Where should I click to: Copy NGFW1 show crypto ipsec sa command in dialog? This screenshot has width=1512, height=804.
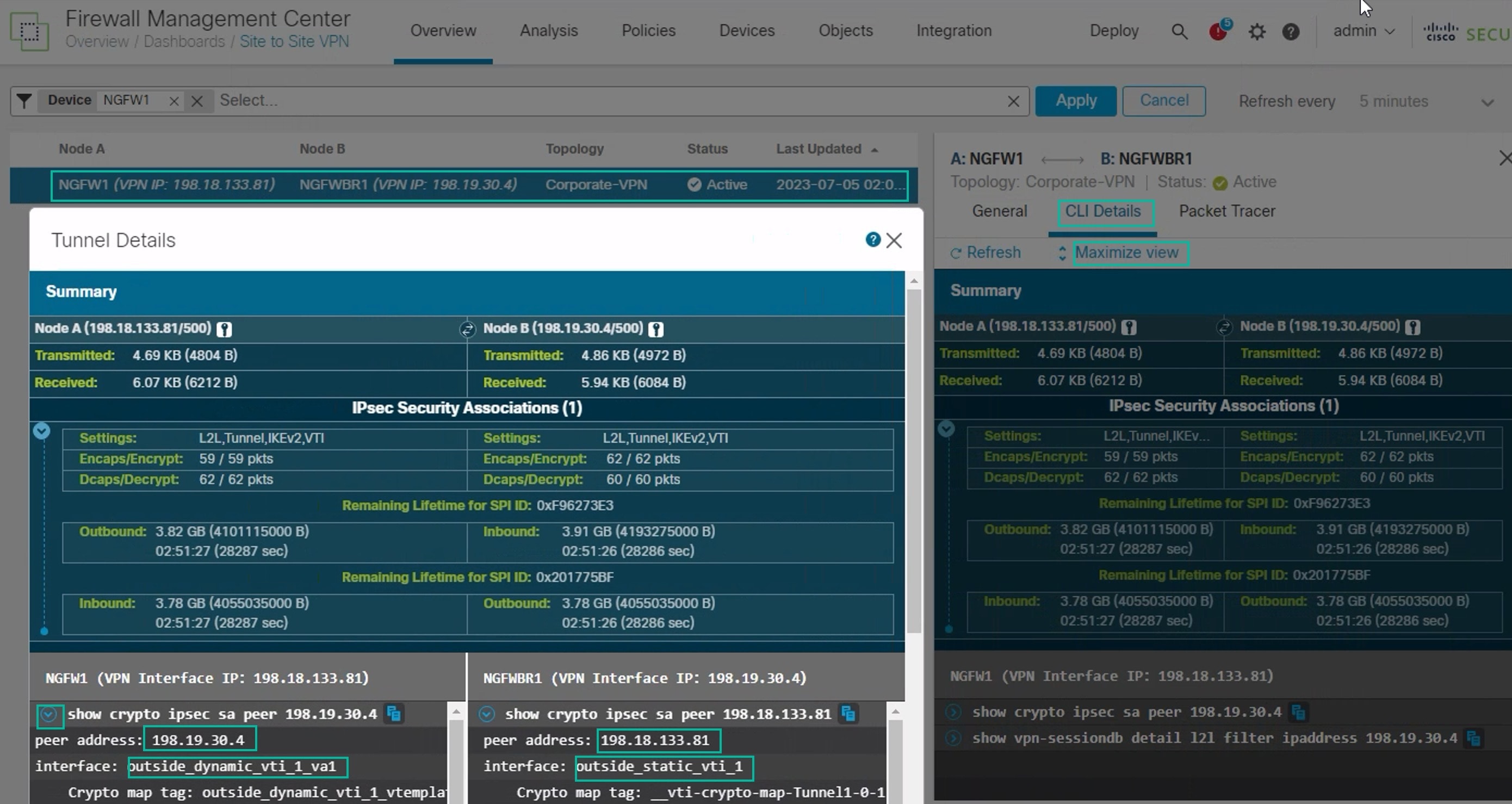point(393,714)
